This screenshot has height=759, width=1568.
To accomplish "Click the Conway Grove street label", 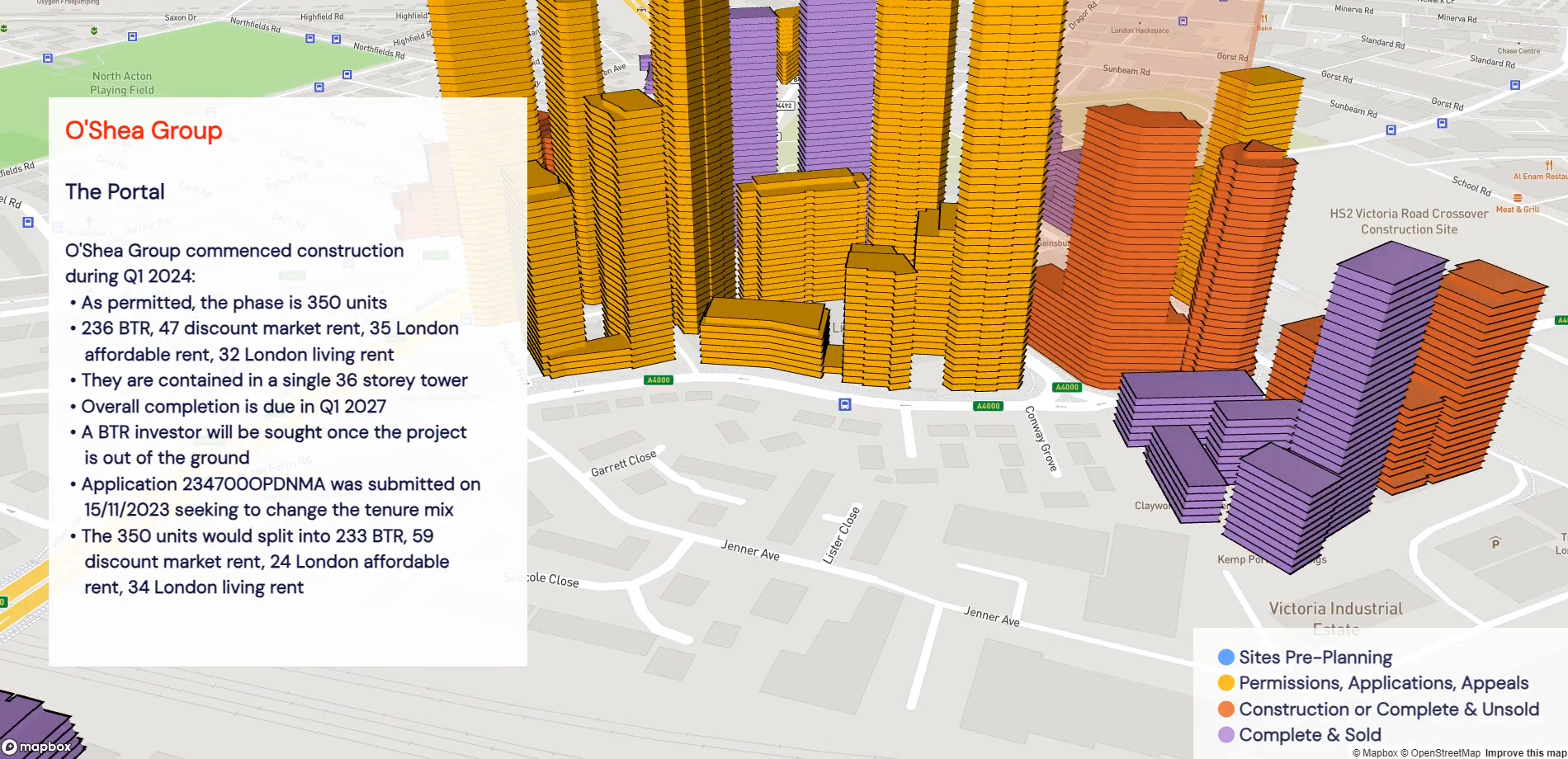I will [x=1041, y=439].
